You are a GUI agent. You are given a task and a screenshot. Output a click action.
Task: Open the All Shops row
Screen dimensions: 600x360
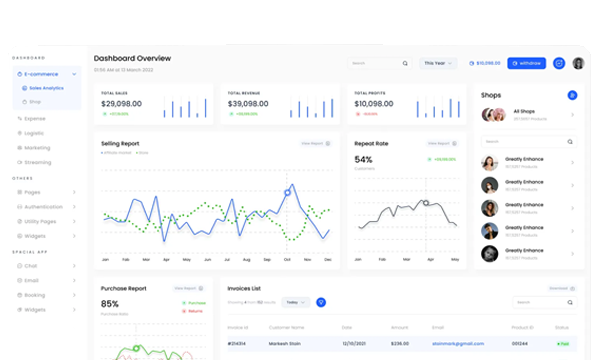pyautogui.click(x=529, y=114)
